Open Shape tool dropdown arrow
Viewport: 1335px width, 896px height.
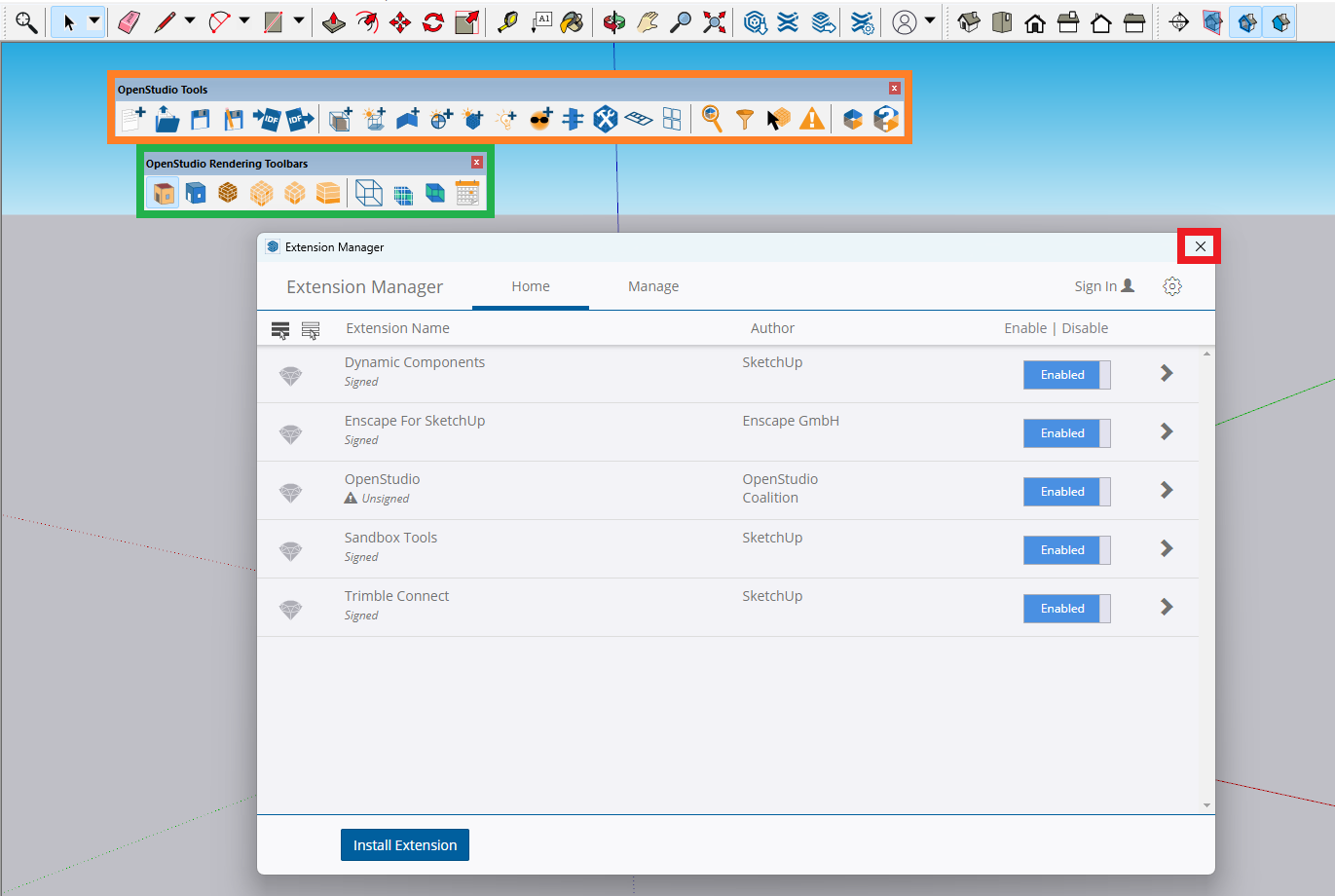click(299, 21)
